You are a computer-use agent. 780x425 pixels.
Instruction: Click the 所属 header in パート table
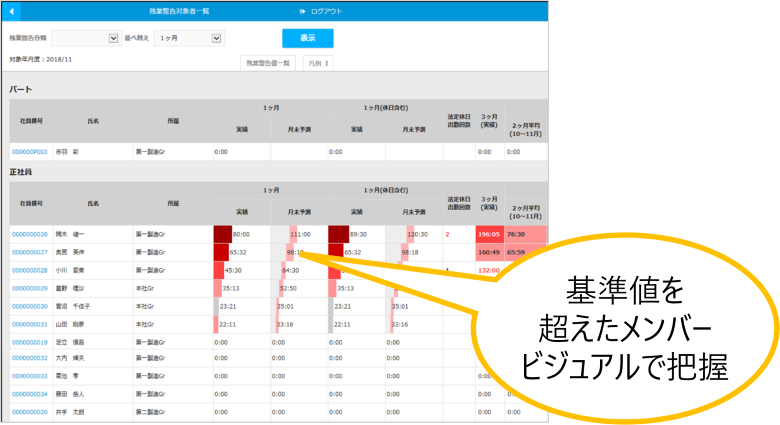coord(173,121)
